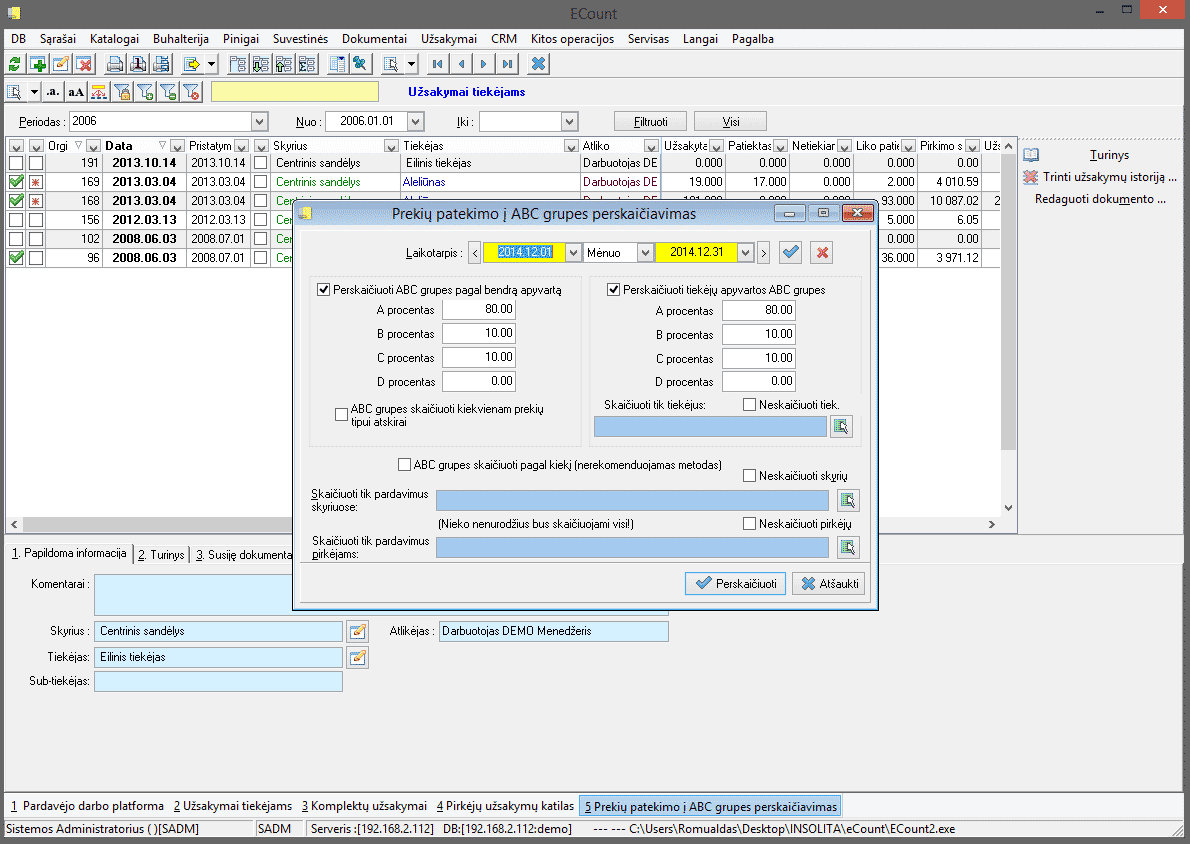Go to first record navigation arrow
1190x844 pixels.
coord(437,64)
